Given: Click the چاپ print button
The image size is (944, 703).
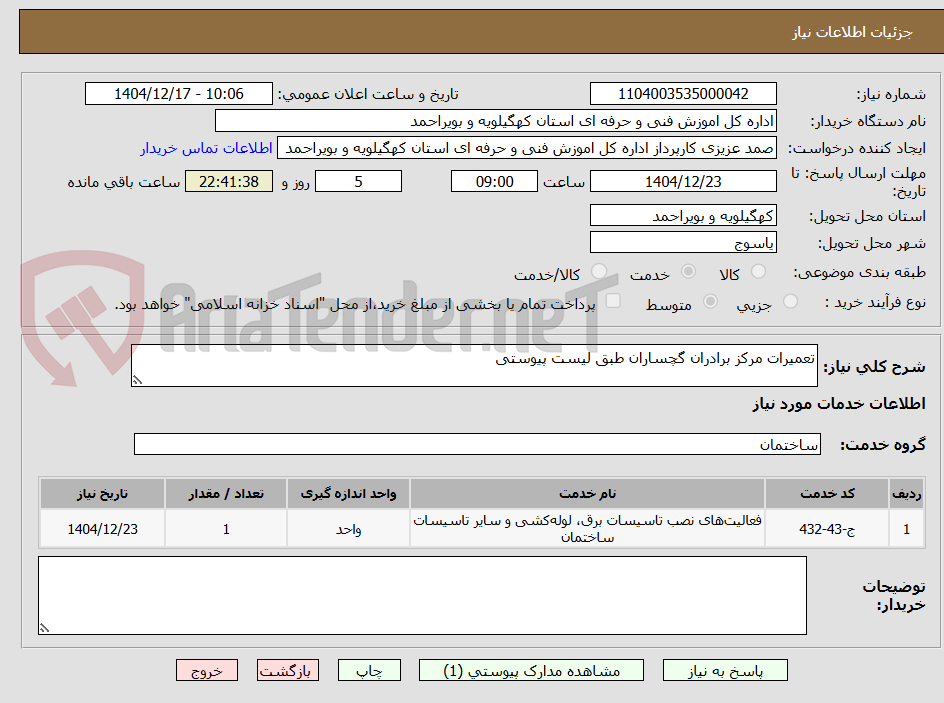Looking at the screenshot, I should [369, 670].
